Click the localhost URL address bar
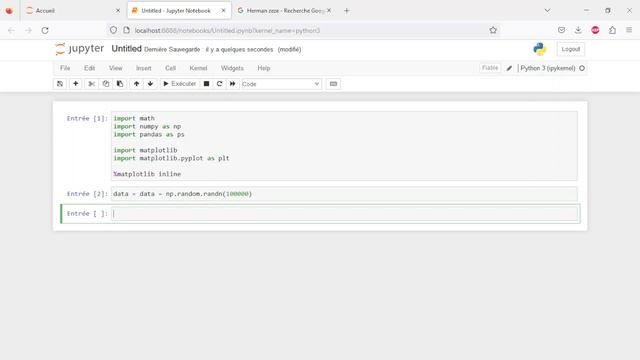The height and width of the screenshot is (360, 640). tap(302, 30)
